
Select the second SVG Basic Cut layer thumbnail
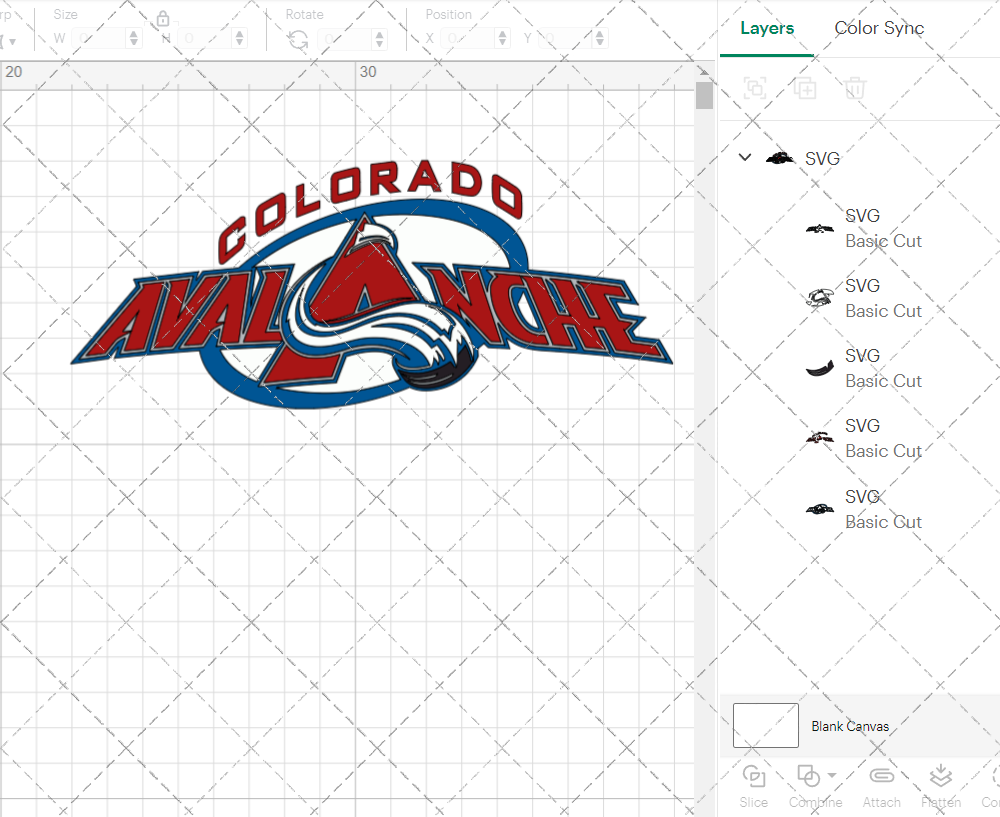(x=820, y=298)
